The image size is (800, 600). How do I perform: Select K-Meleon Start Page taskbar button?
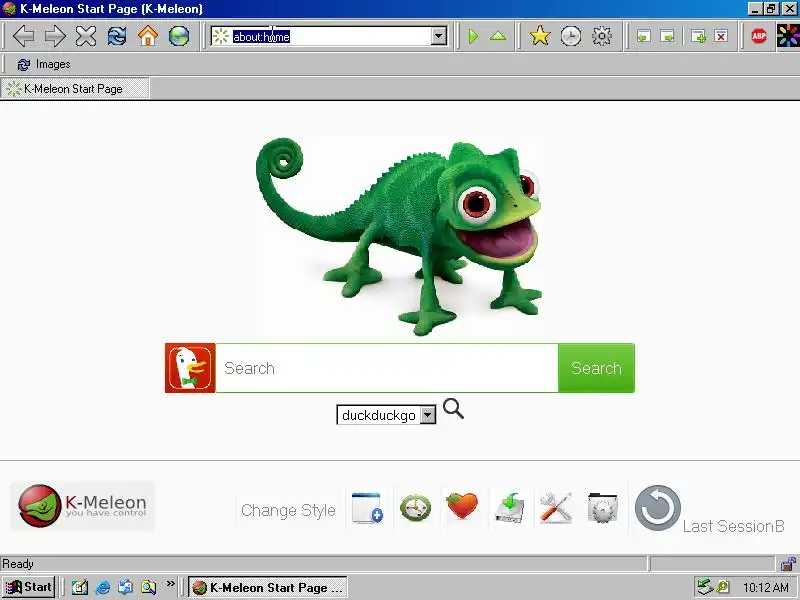pyautogui.click(x=268, y=587)
